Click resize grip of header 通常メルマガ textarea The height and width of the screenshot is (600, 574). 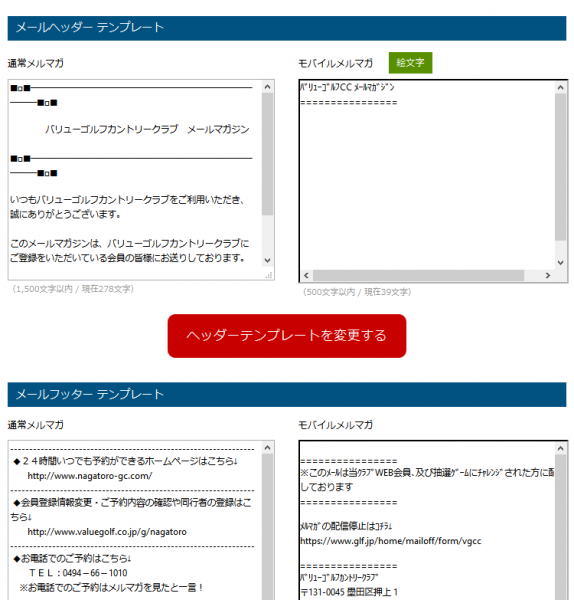[269, 275]
